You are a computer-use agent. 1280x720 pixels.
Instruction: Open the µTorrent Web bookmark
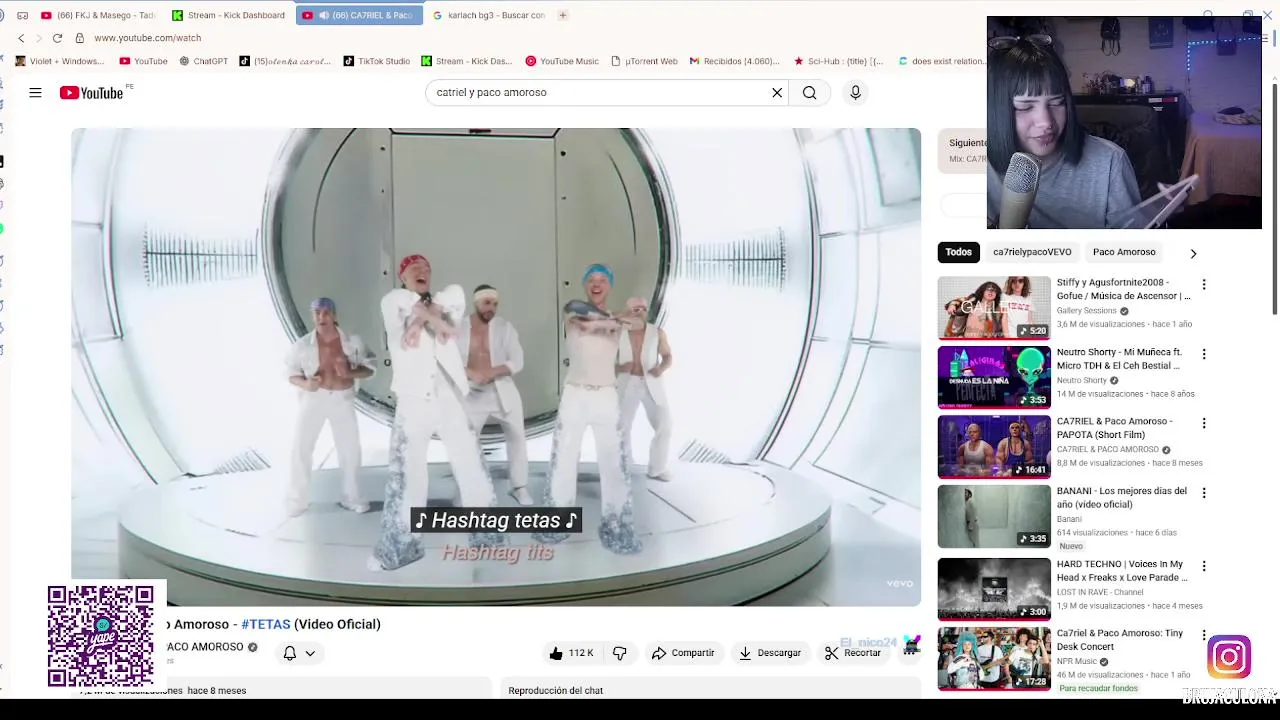[x=644, y=61]
